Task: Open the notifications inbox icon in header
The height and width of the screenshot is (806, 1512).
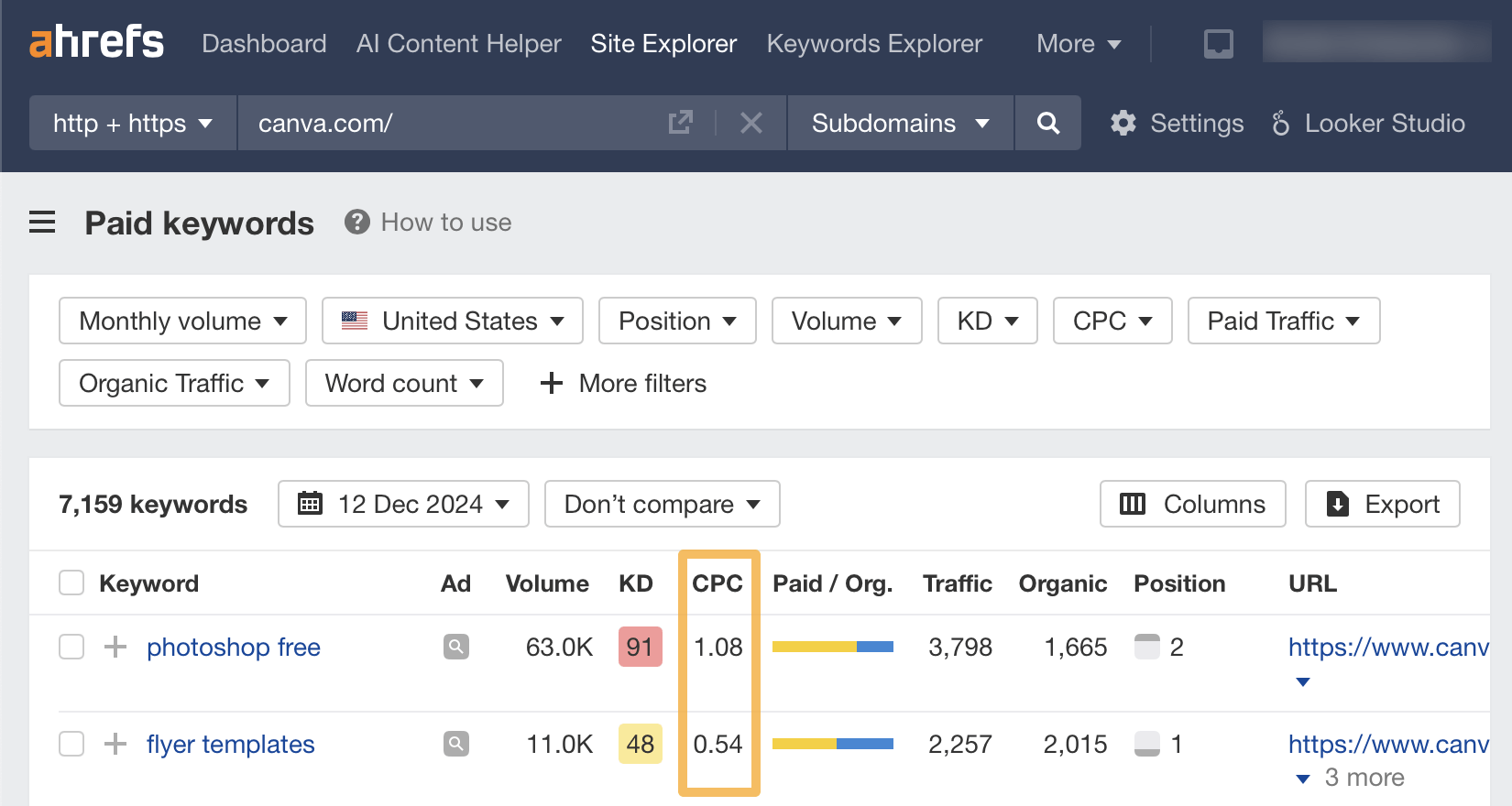Action: 1218,43
